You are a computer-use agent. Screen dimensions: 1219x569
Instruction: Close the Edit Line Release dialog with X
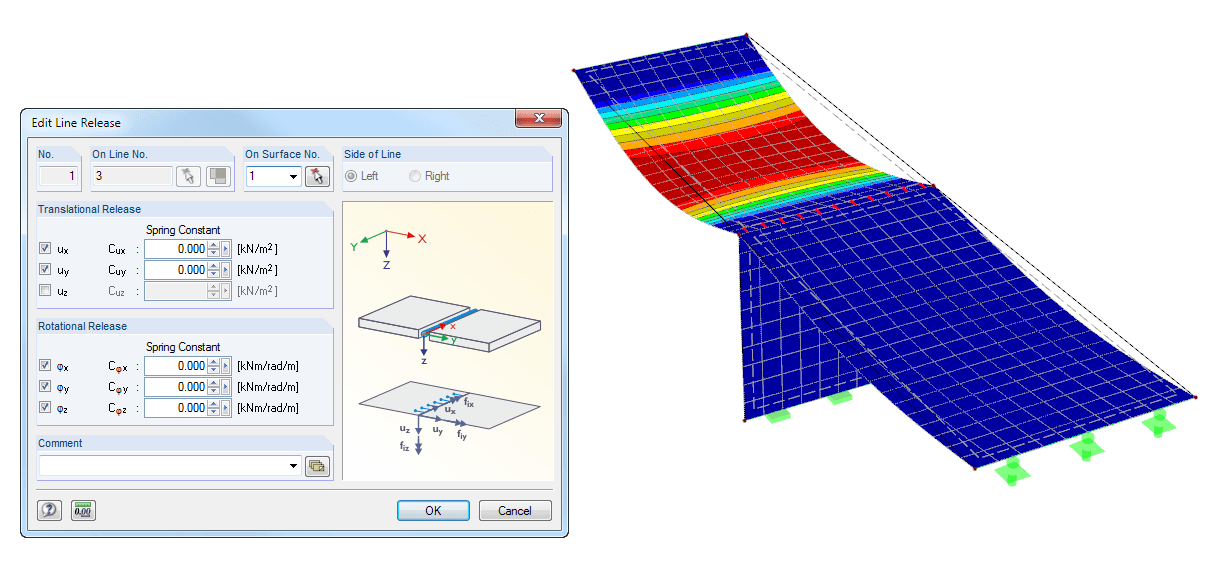[537, 119]
